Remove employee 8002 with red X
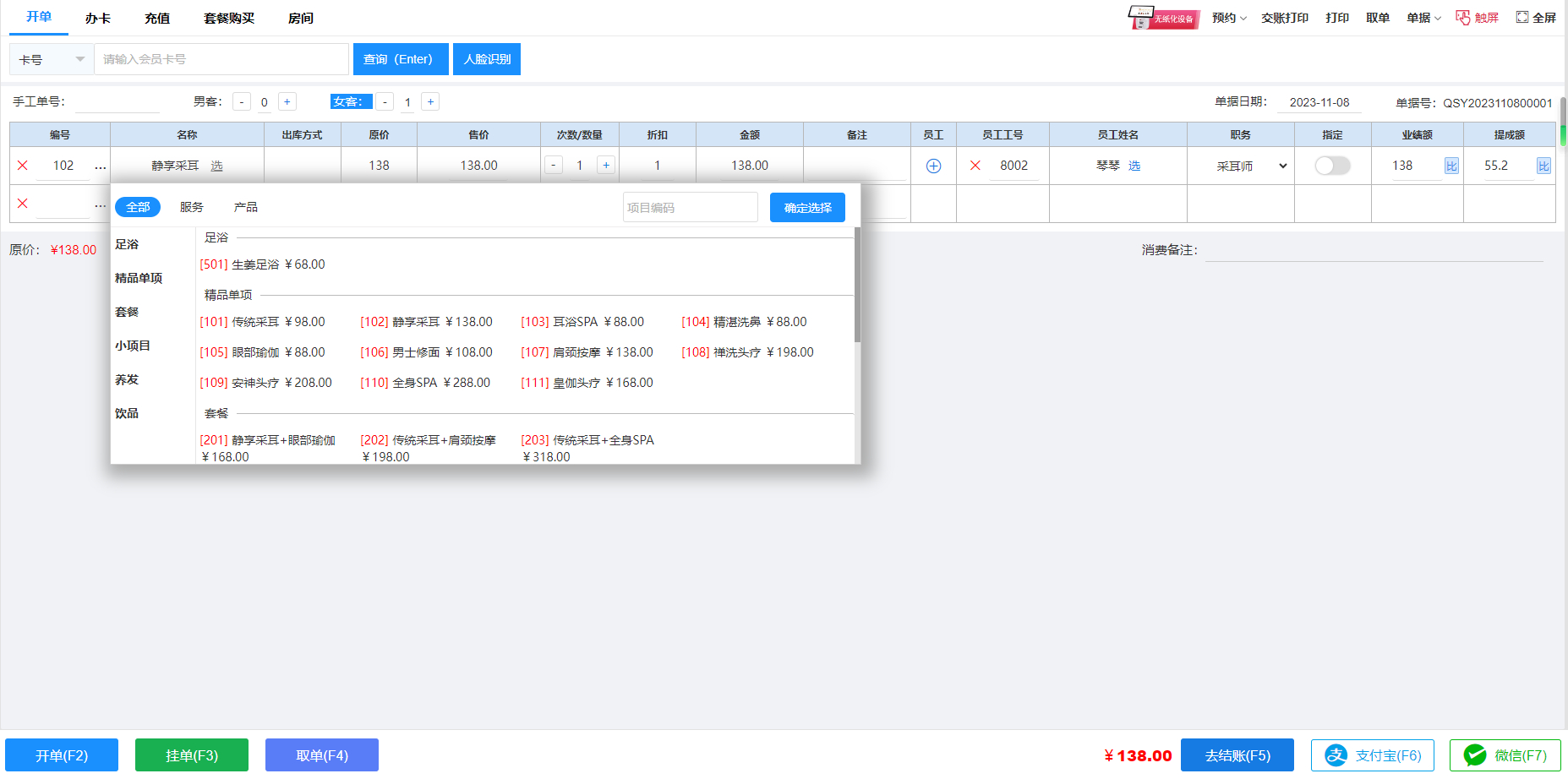Viewport: 1568px width, 779px height. pyautogui.click(x=975, y=166)
